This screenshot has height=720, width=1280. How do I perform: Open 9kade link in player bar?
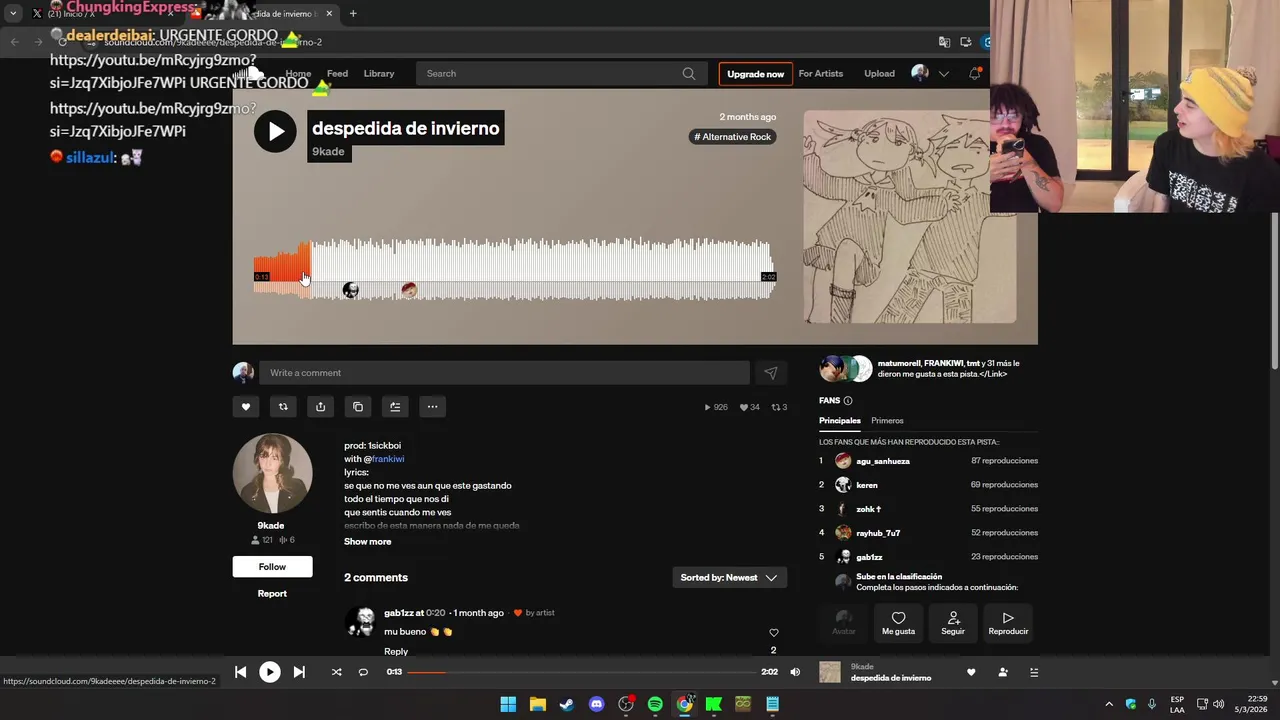(x=862, y=667)
